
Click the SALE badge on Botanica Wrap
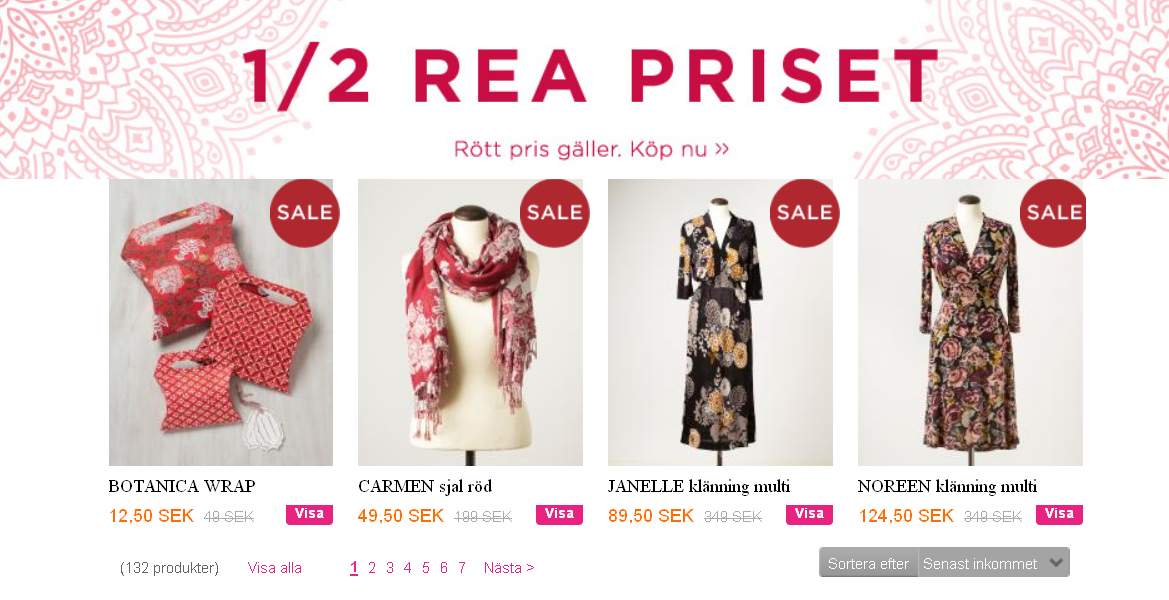(x=304, y=213)
